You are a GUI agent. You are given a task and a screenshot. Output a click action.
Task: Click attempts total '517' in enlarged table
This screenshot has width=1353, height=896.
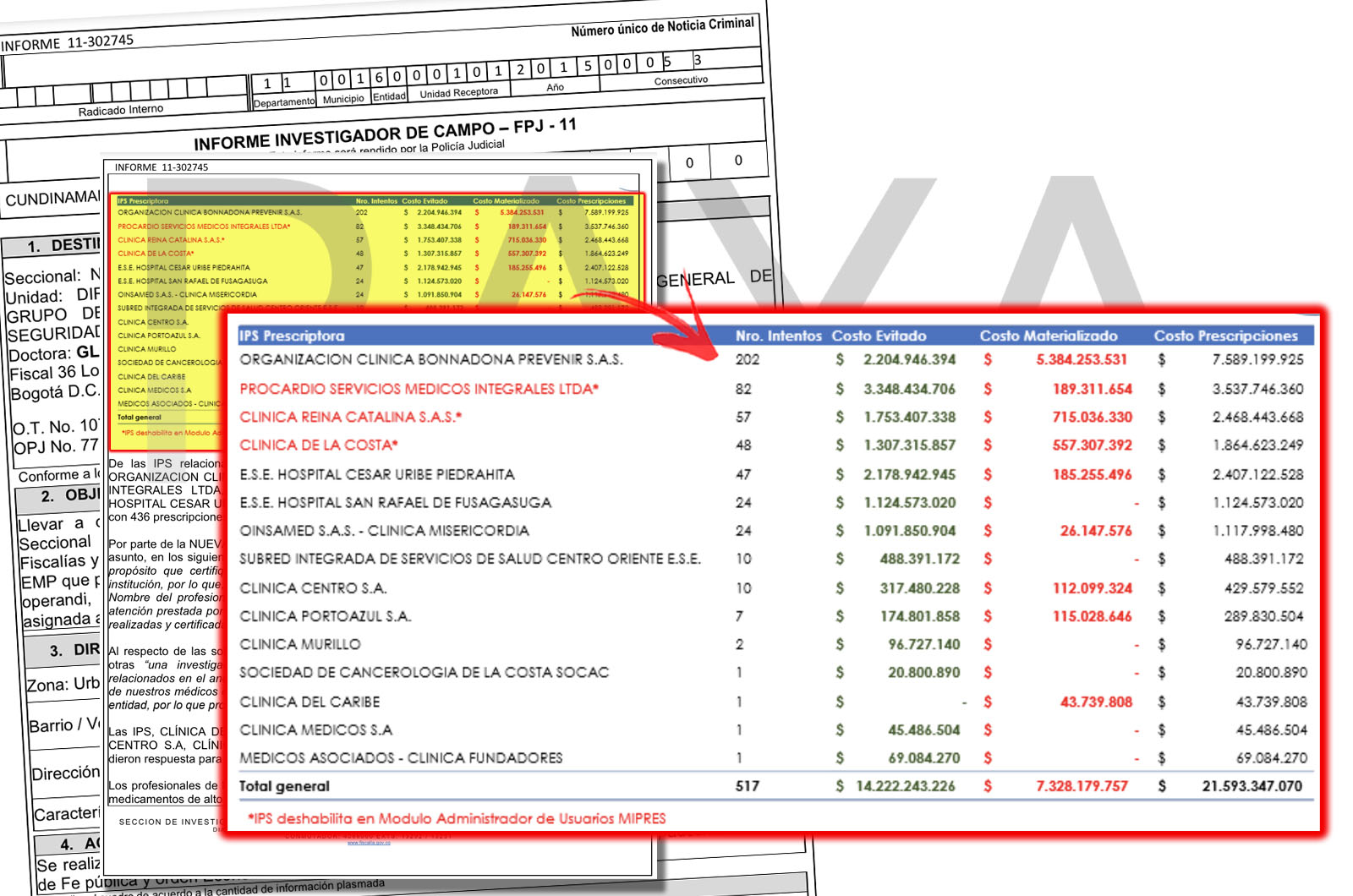(748, 786)
